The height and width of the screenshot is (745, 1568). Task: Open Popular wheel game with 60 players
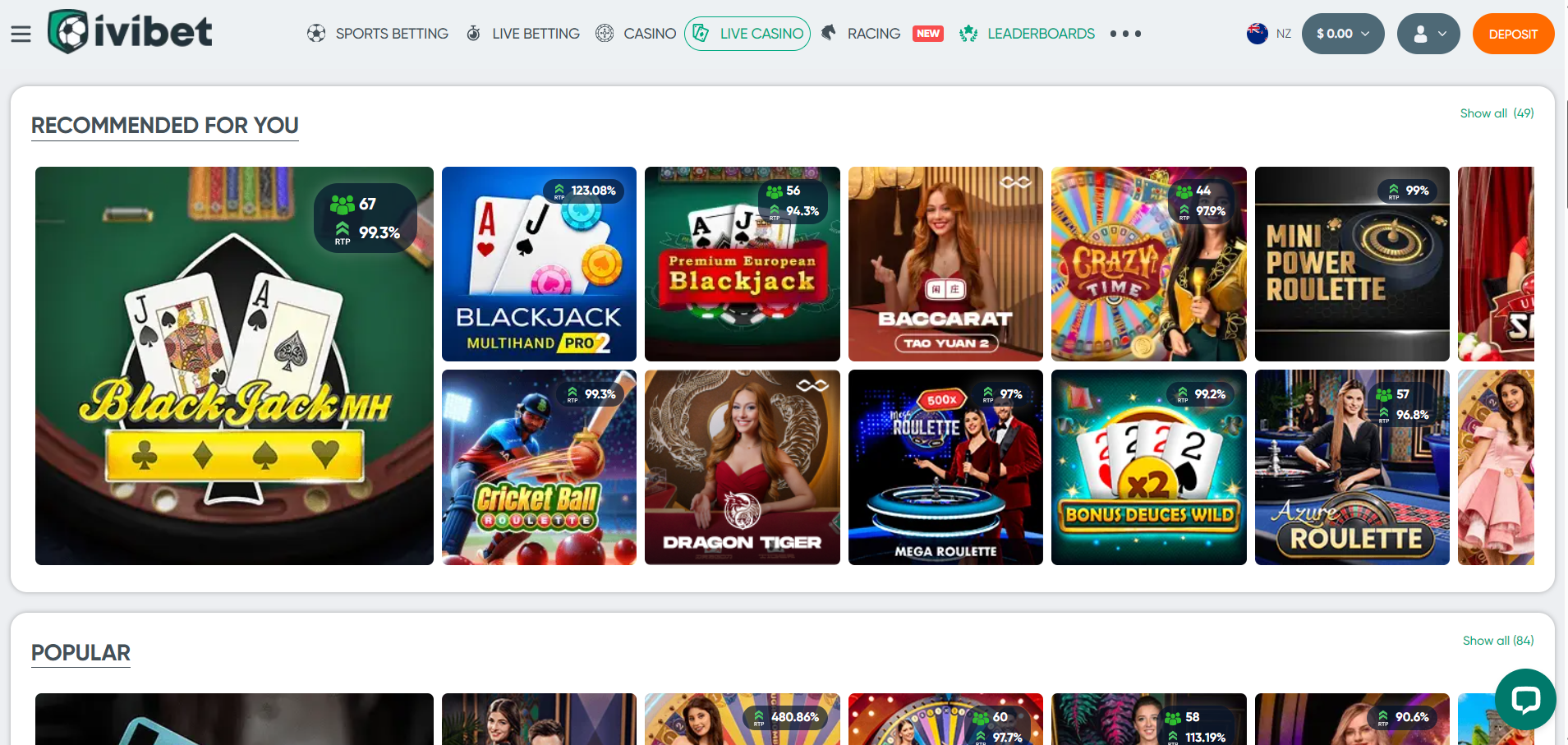(x=945, y=720)
